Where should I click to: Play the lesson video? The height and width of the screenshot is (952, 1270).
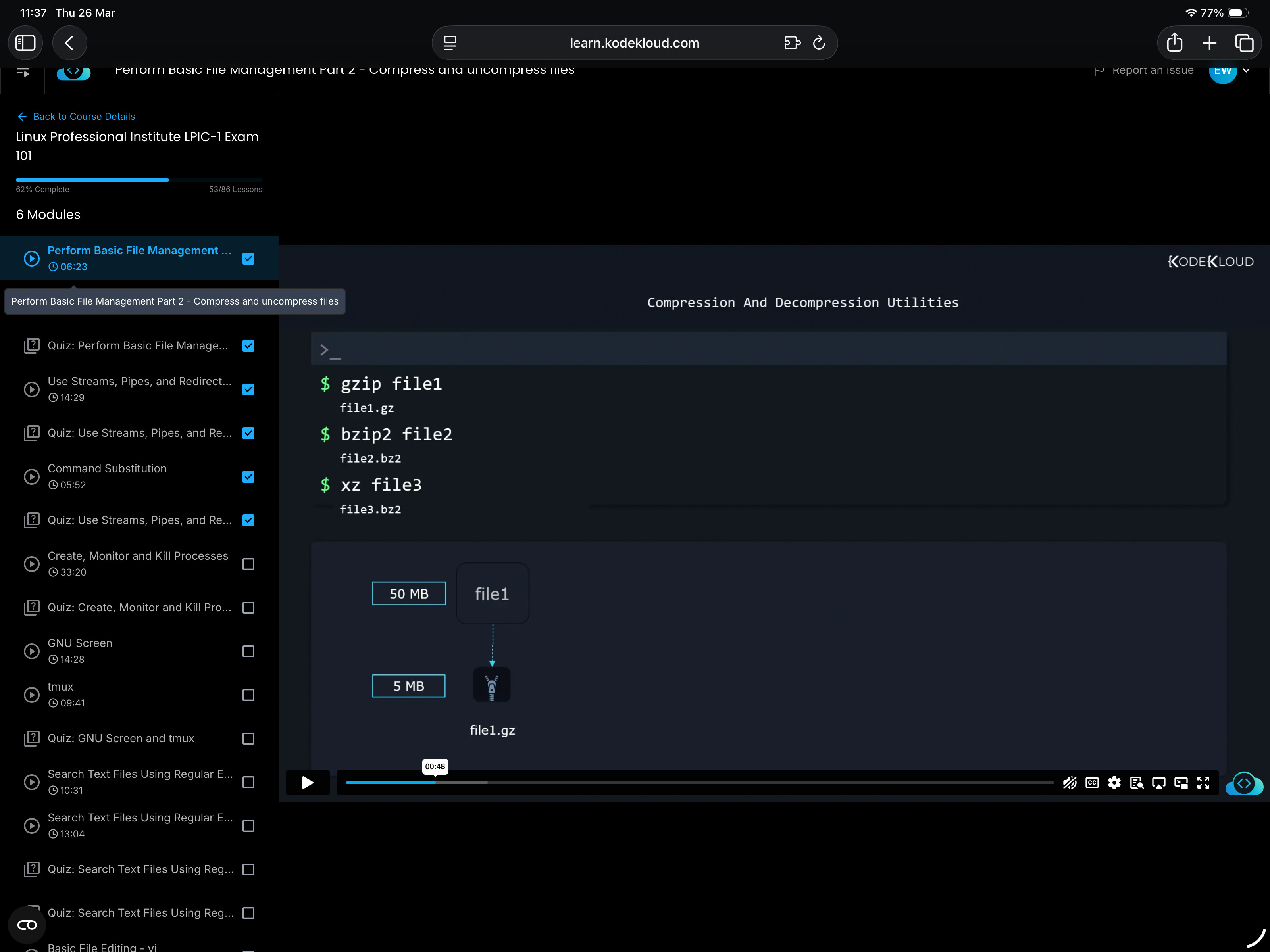point(308,783)
